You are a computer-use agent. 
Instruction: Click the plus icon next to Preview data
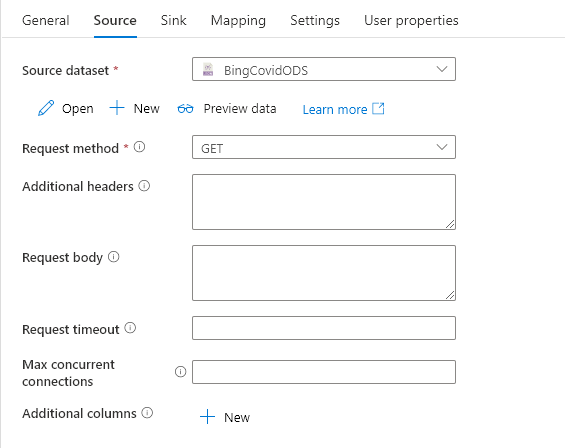[117, 108]
